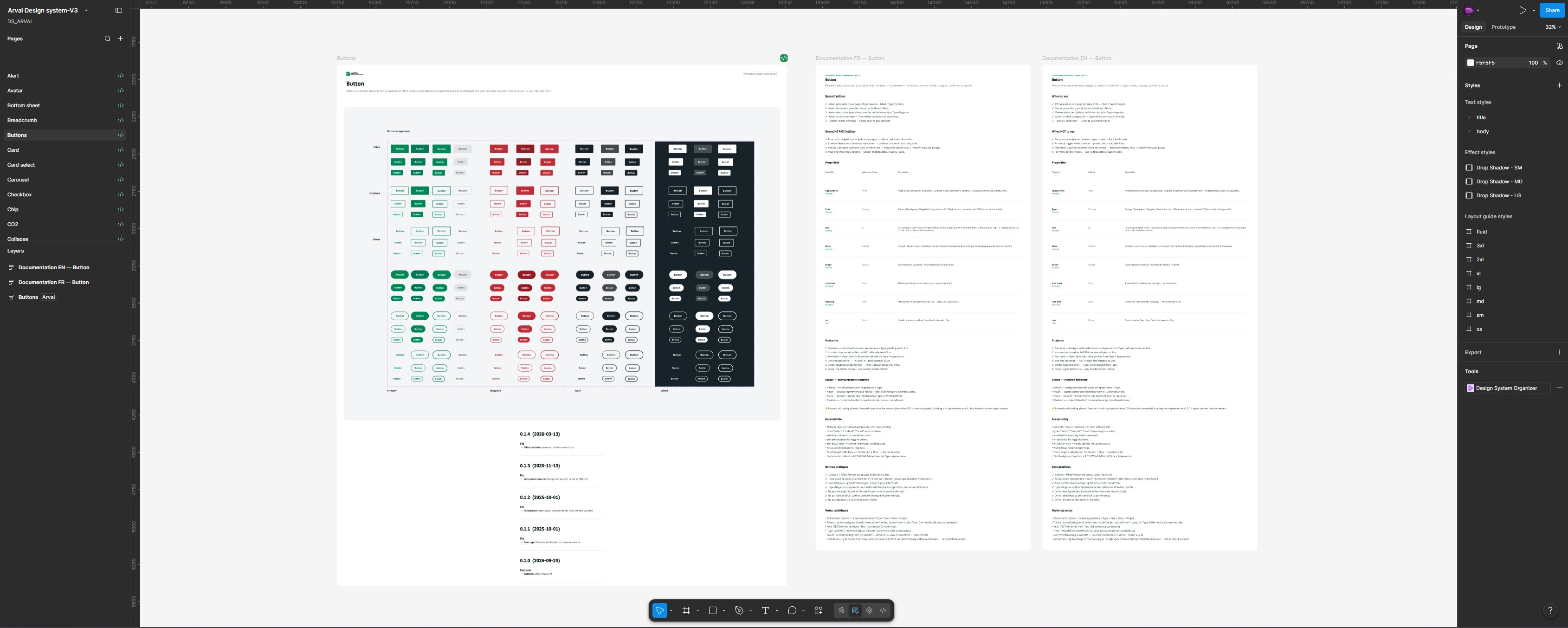Screen dimensions: 1568x628
Task: Toggle the sidebar collapse icon
Action: pyautogui.click(x=119, y=10)
